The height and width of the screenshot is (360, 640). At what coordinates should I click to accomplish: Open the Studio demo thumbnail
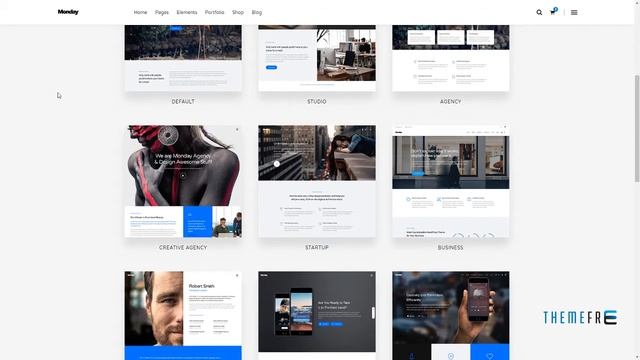317,58
